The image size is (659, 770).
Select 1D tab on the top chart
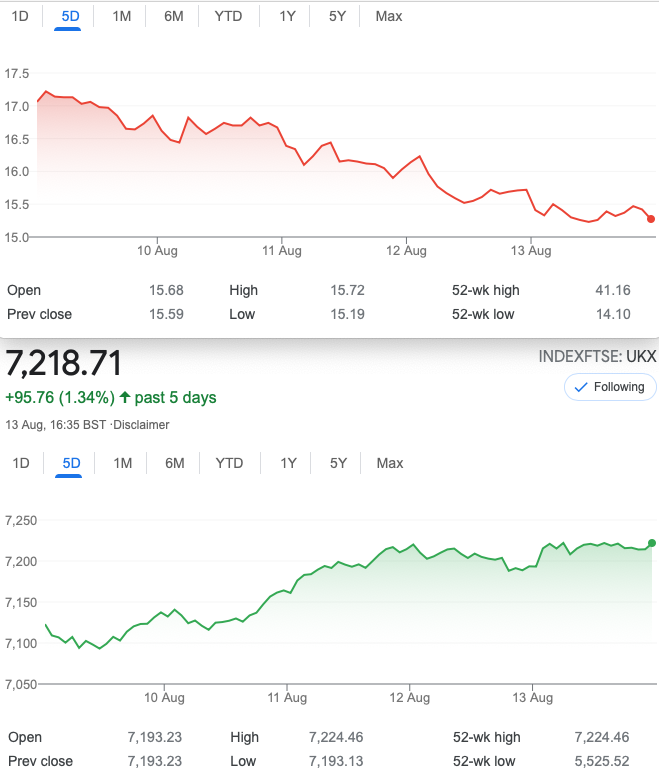[21, 16]
